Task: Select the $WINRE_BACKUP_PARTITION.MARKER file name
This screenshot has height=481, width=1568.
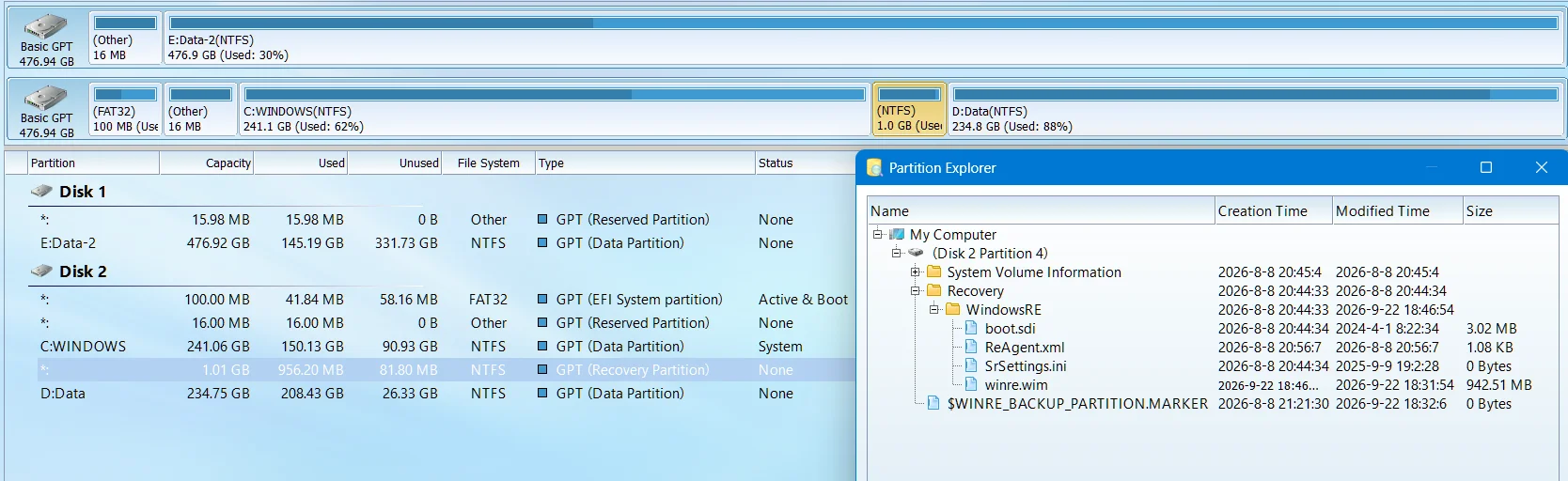Action: point(1077,404)
